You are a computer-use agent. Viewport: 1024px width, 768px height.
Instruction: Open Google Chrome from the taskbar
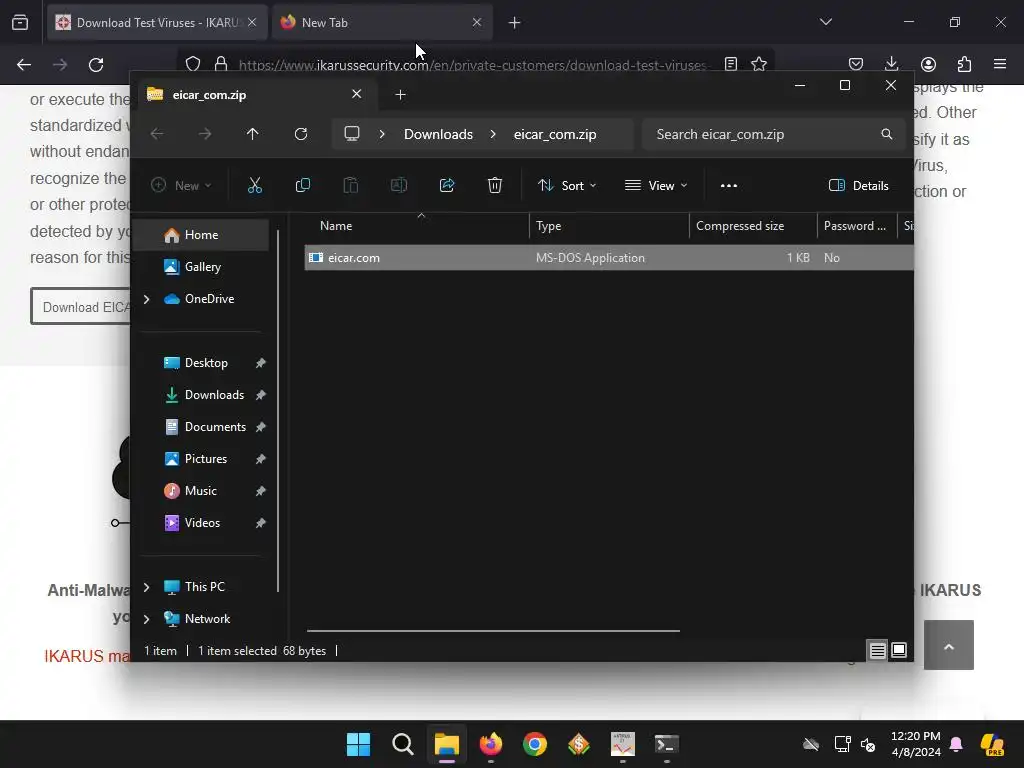(535, 744)
